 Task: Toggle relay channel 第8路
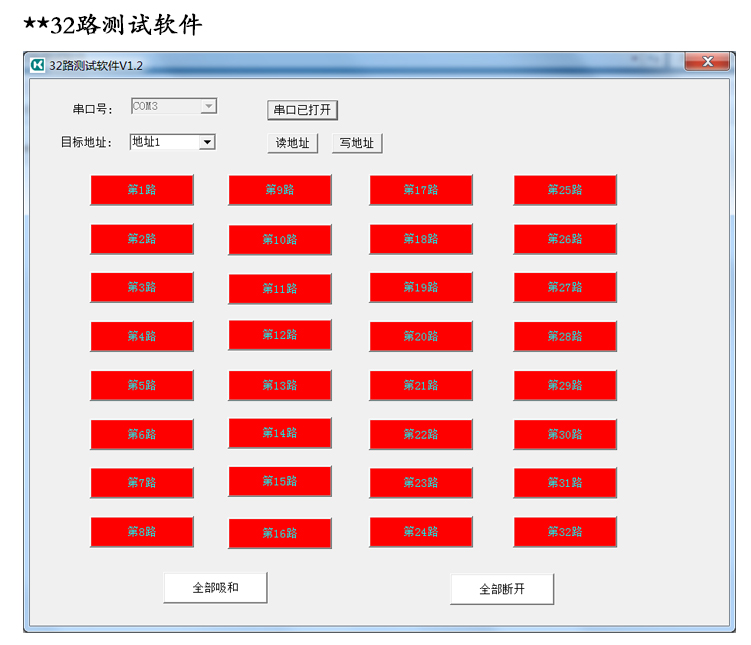coord(142,532)
